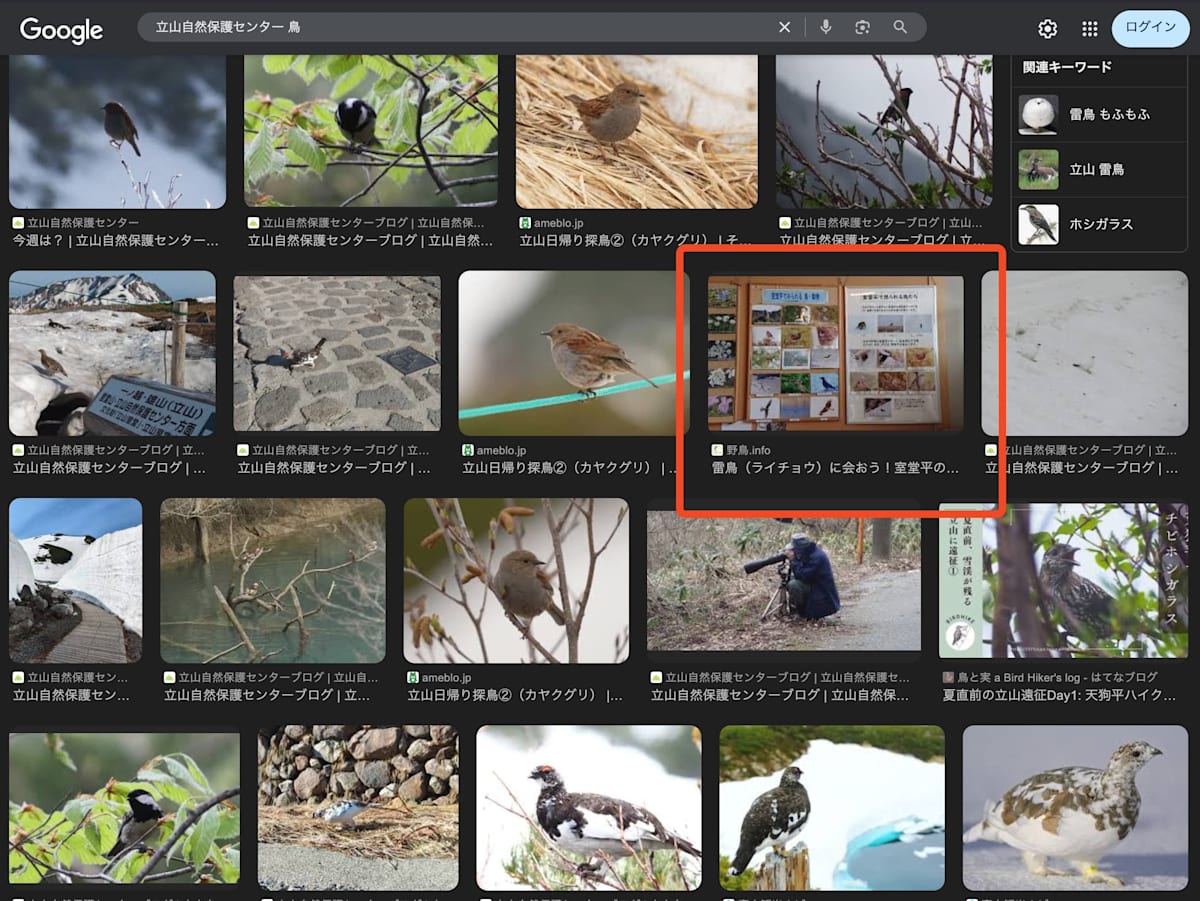Screen dimensions: 1200x901
Task: Click ameblo.jp favicon under budding branch bird
Action: coord(413,678)
